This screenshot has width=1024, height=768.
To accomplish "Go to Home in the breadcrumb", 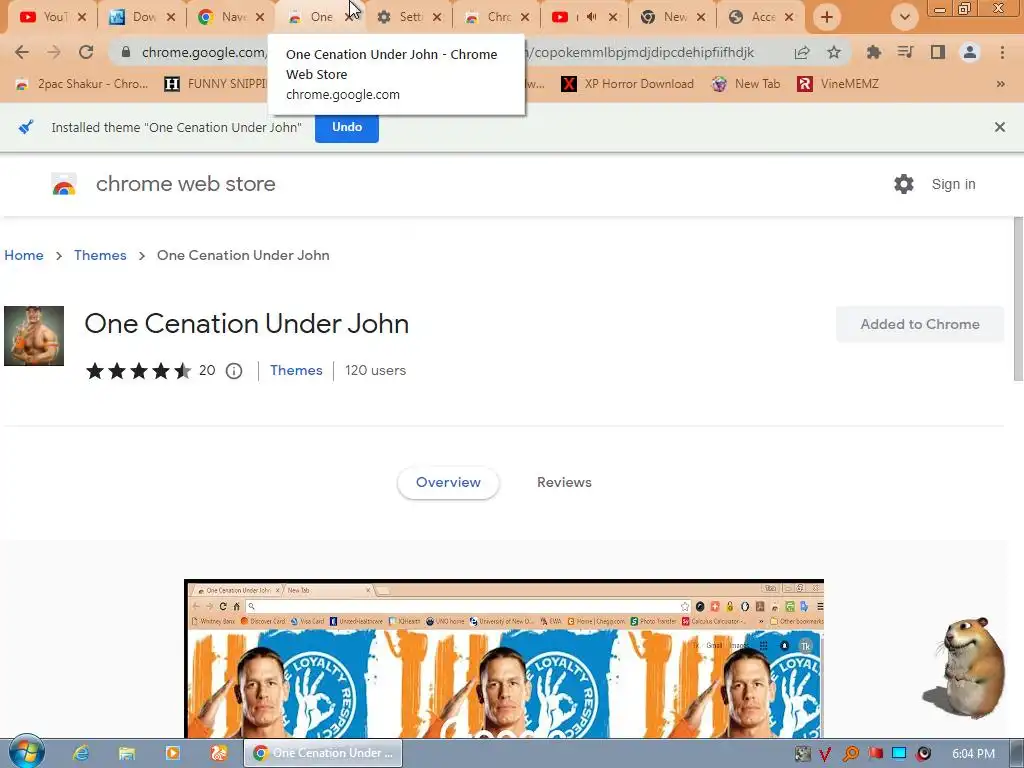I will click(x=24, y=255).
